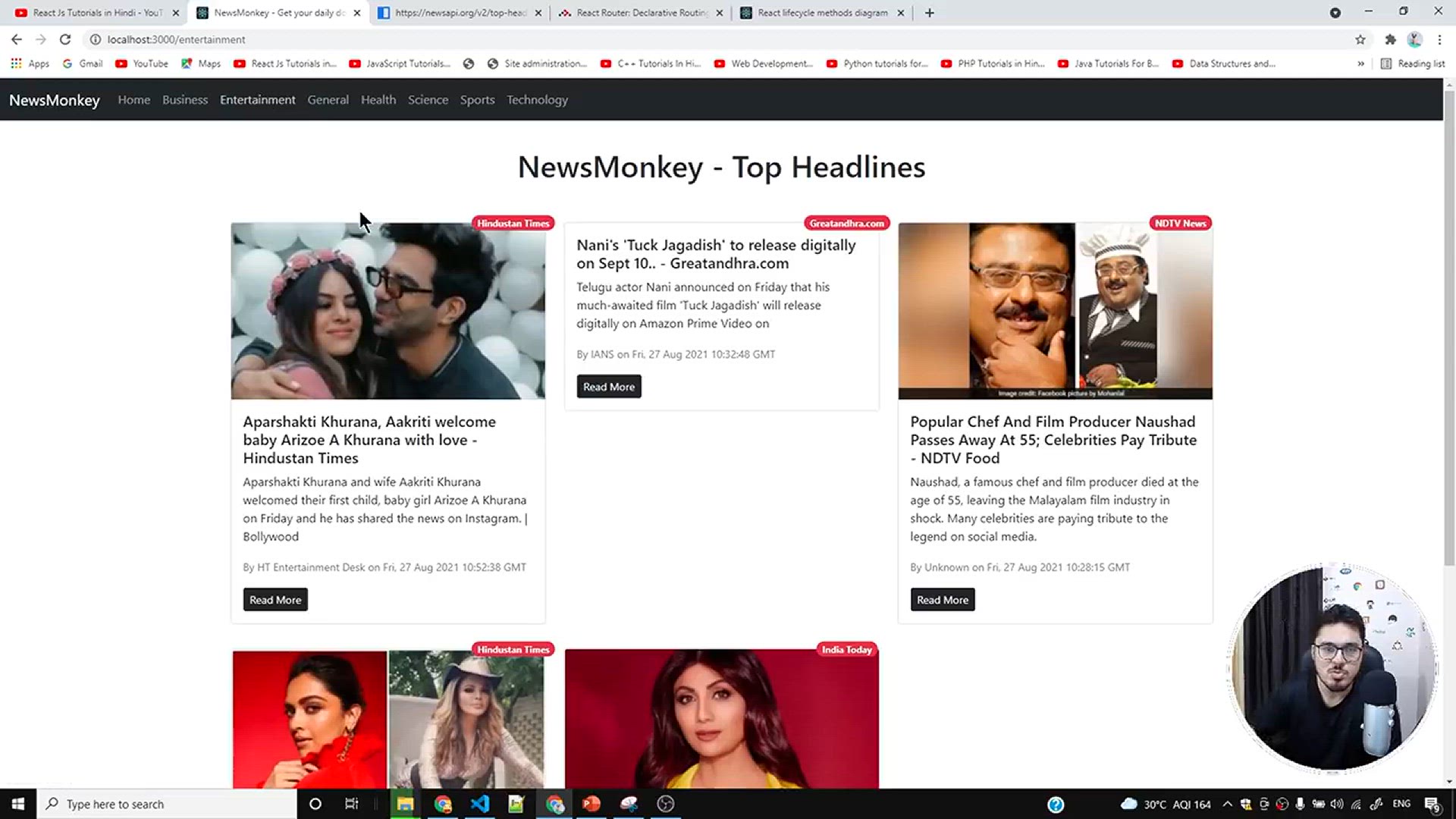Image resolution: width=1456 pixels, height=819 pixels.
Task: Open OBS Studio from taskbar
Action: [x=666, y=804]
